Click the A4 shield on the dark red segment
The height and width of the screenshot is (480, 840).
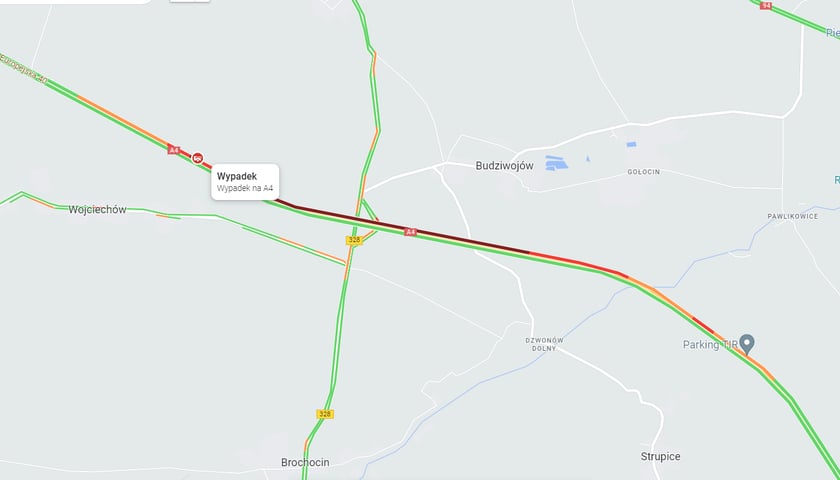[x=410, y=232]
